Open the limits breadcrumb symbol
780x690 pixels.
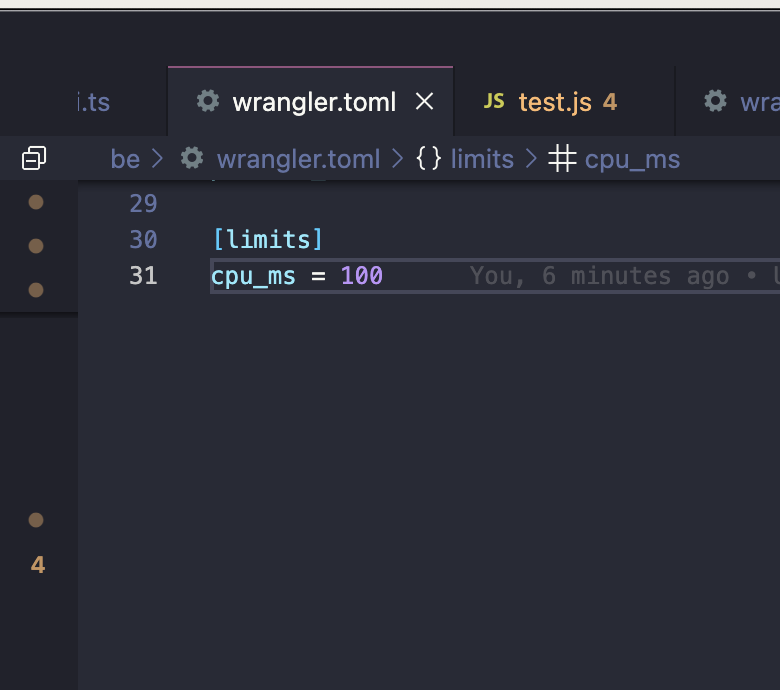(x=482, y=159)
